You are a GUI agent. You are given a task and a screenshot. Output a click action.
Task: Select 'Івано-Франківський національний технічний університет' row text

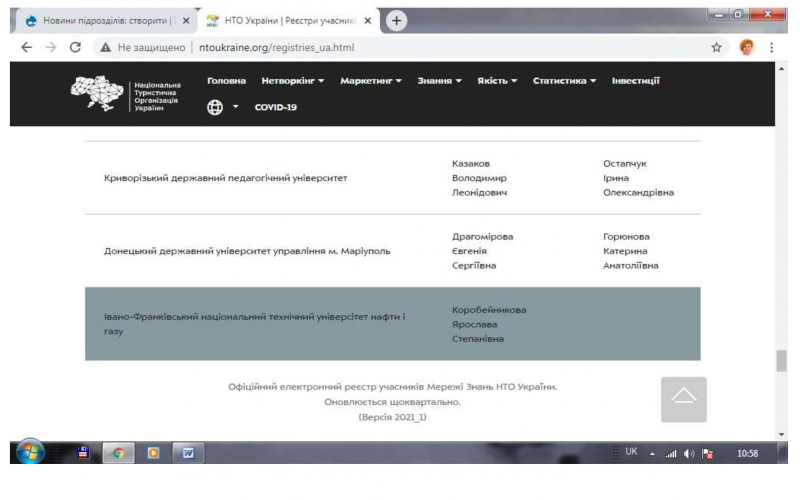[x=255, y=323]
